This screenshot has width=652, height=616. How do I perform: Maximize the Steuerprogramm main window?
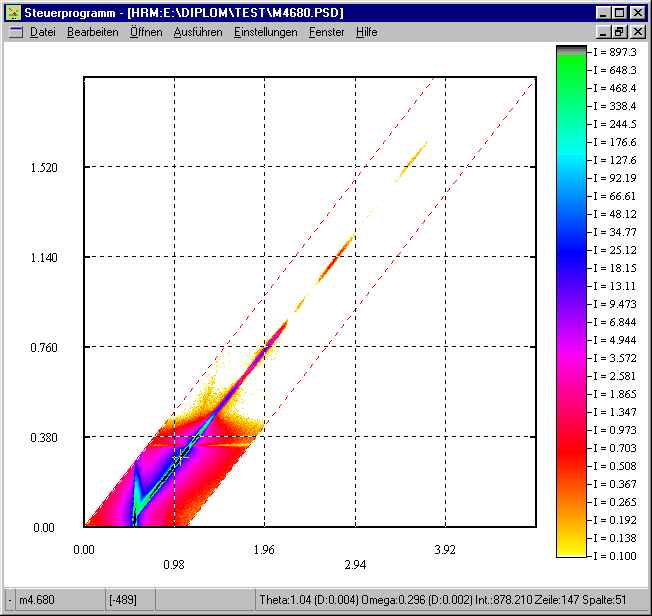(x=620, y=13)
